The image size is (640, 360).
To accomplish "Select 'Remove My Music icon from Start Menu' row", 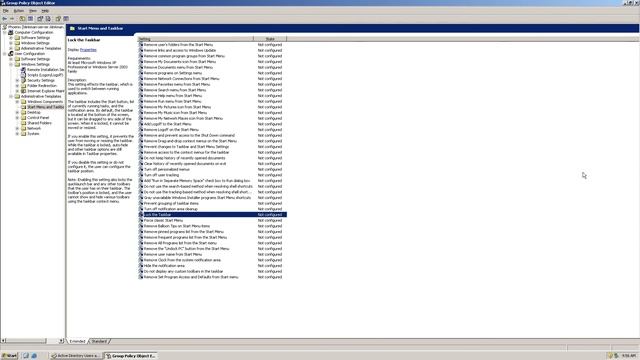I will pyautogui.click(x=212, y=112).
